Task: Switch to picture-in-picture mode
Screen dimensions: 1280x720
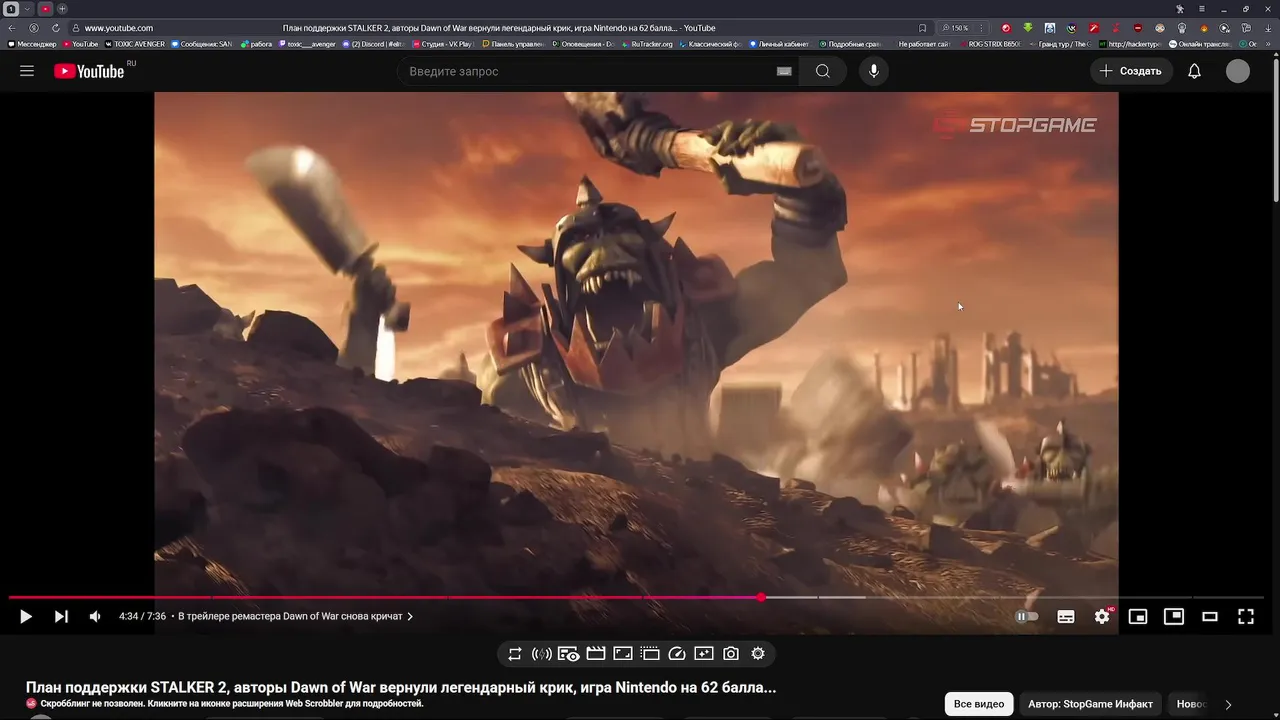Action: (x=1174, y=617)
